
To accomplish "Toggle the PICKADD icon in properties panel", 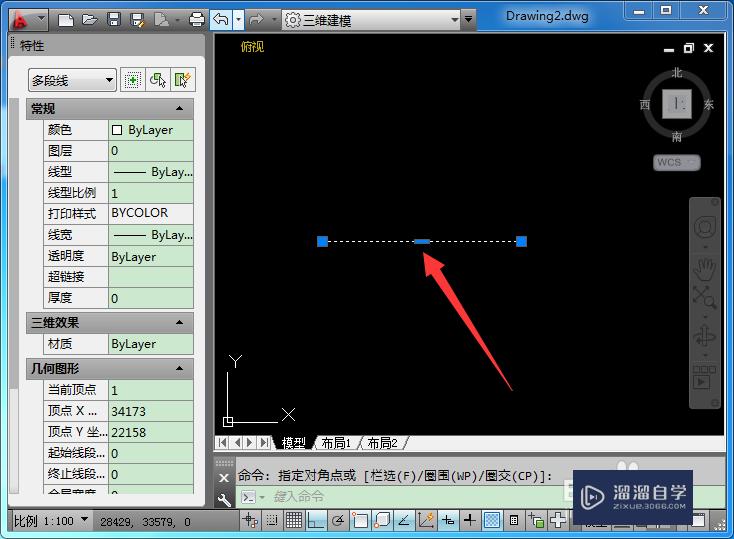I will click(x=133, y=80).
